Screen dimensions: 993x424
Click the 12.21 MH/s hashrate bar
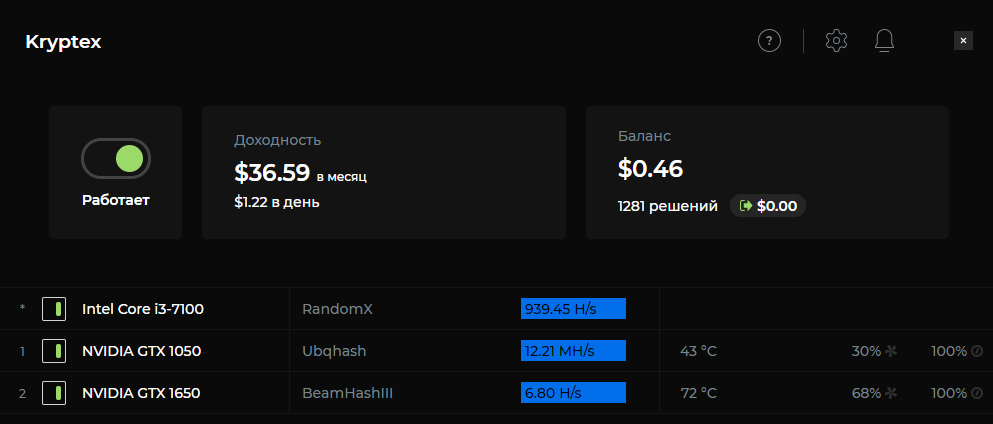click(573, 351)
